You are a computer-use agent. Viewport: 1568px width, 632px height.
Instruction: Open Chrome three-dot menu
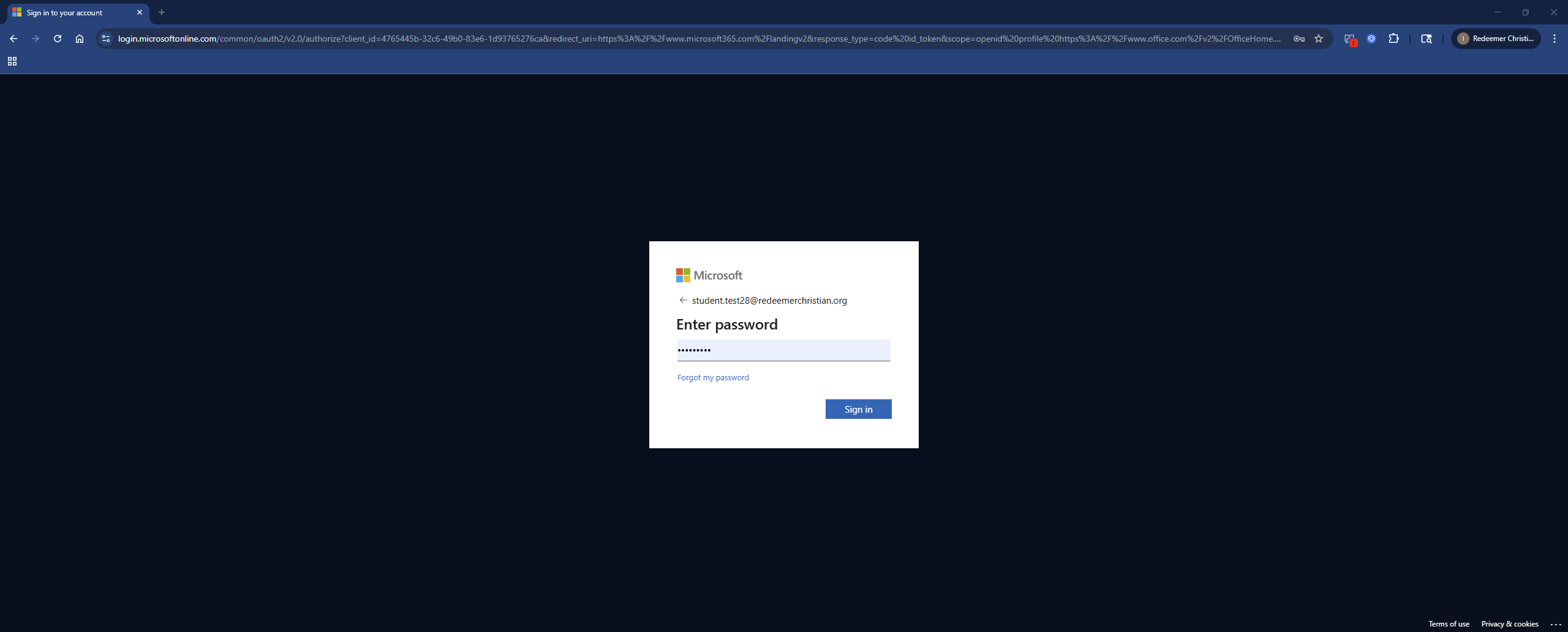pos(1555,39)
